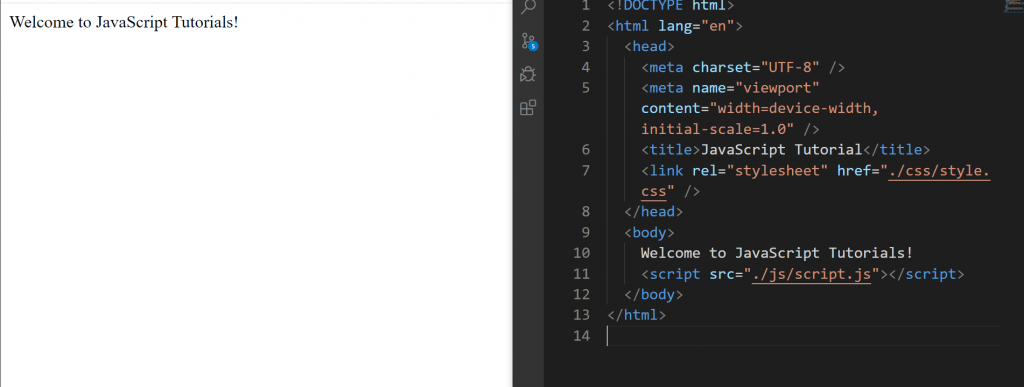This screenshot has height=387, width=1024.
Task: Click the lang="en" attribute on line 2
Action: [697, 26]
